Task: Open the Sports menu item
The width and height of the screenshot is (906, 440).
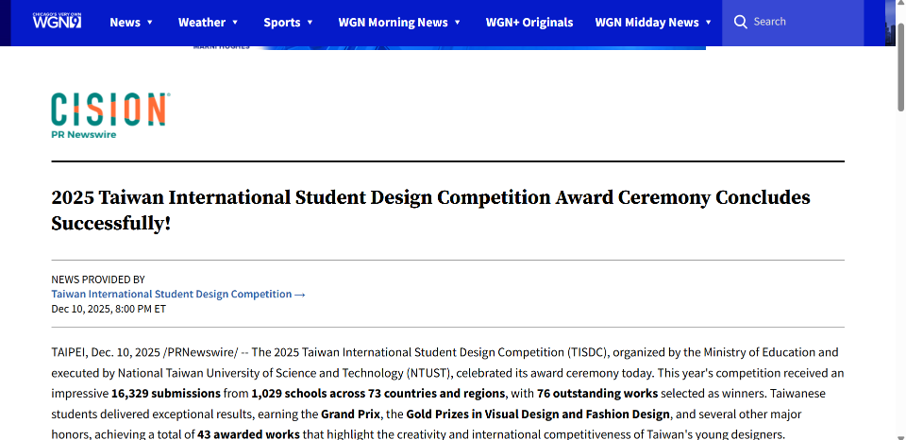Action: pyautogui.click(x=282, y=22)
